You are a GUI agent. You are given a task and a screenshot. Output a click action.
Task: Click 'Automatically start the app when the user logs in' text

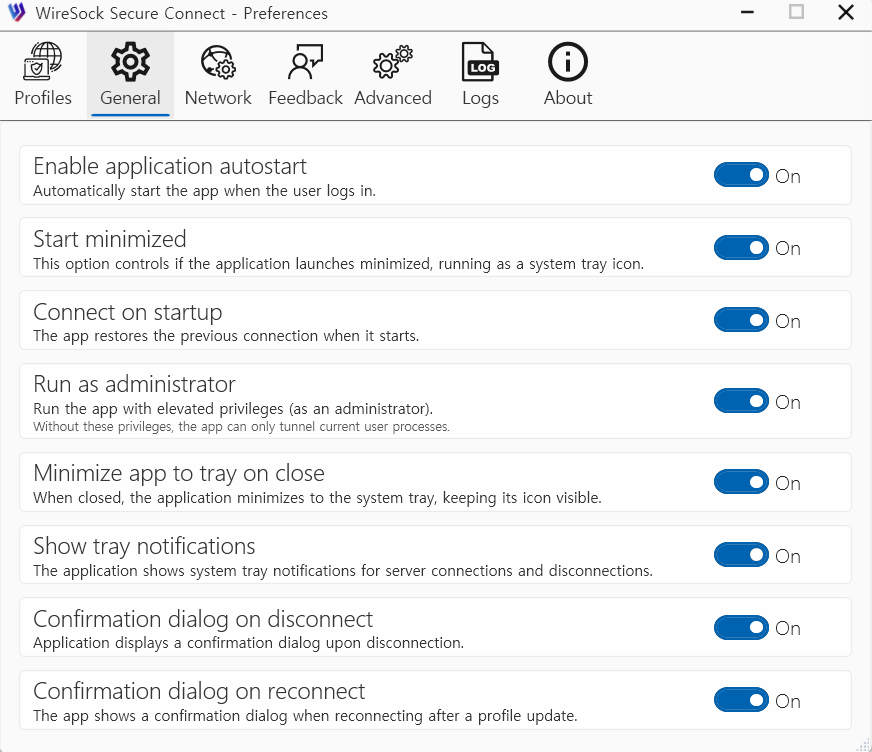pyautogui.click(x=204, y=191)
